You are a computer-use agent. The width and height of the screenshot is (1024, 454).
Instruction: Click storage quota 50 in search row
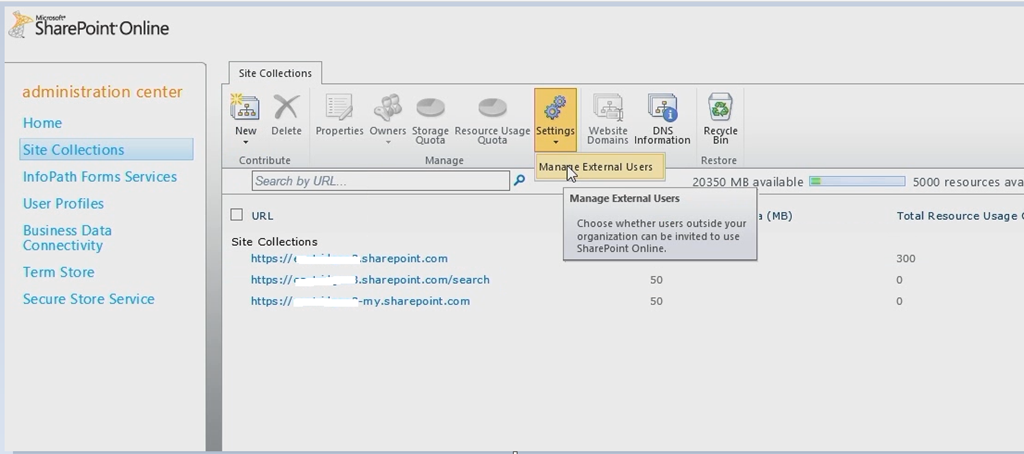pyautogui.click(x=656, y=280)
